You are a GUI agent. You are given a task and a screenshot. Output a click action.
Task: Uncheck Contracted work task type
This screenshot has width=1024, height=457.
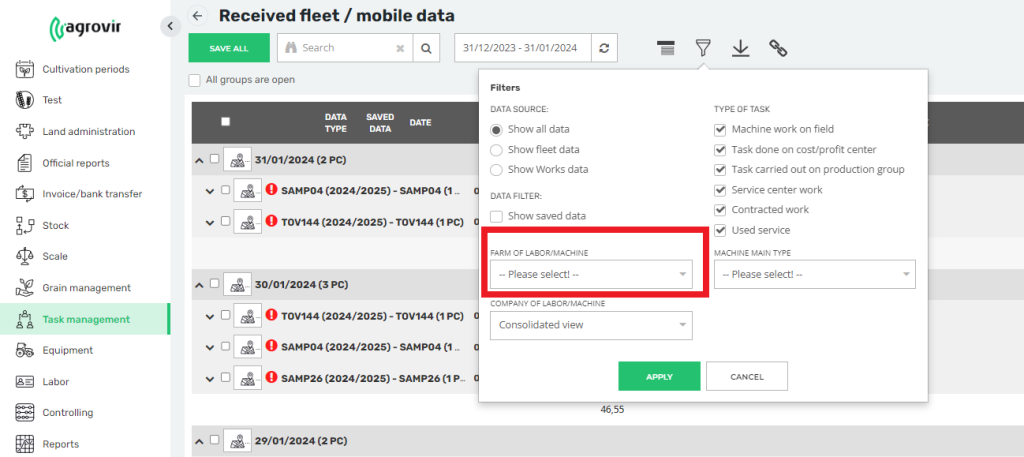720,210
